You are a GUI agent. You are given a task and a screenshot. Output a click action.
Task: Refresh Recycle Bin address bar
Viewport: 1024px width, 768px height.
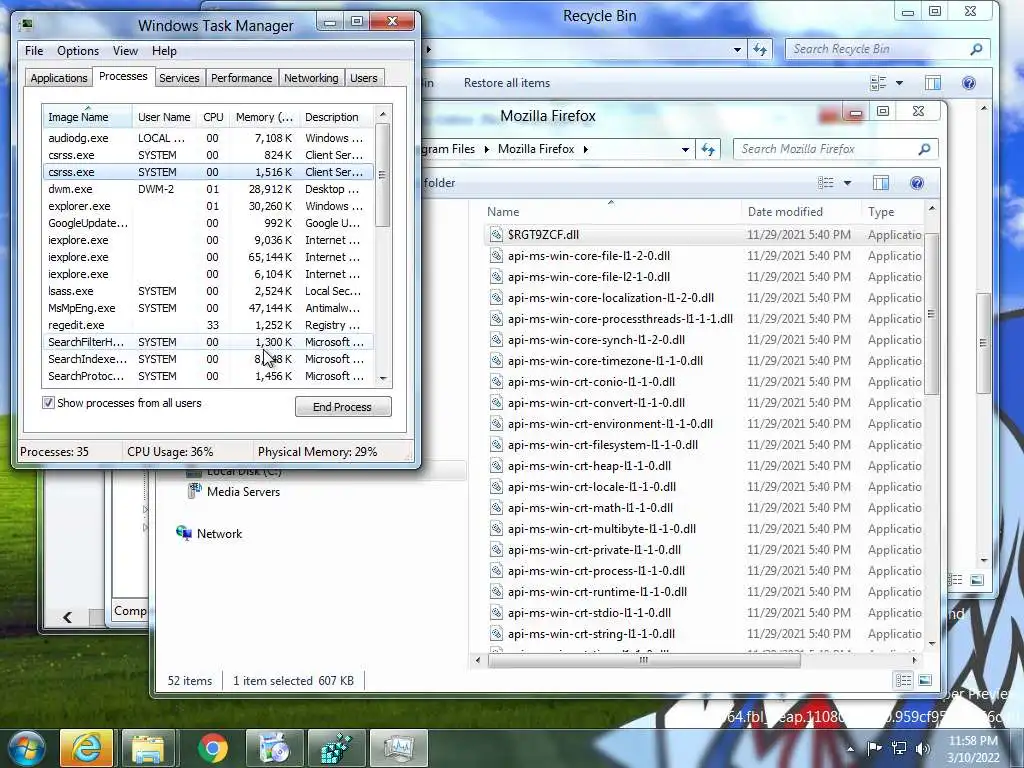(760, 49)
